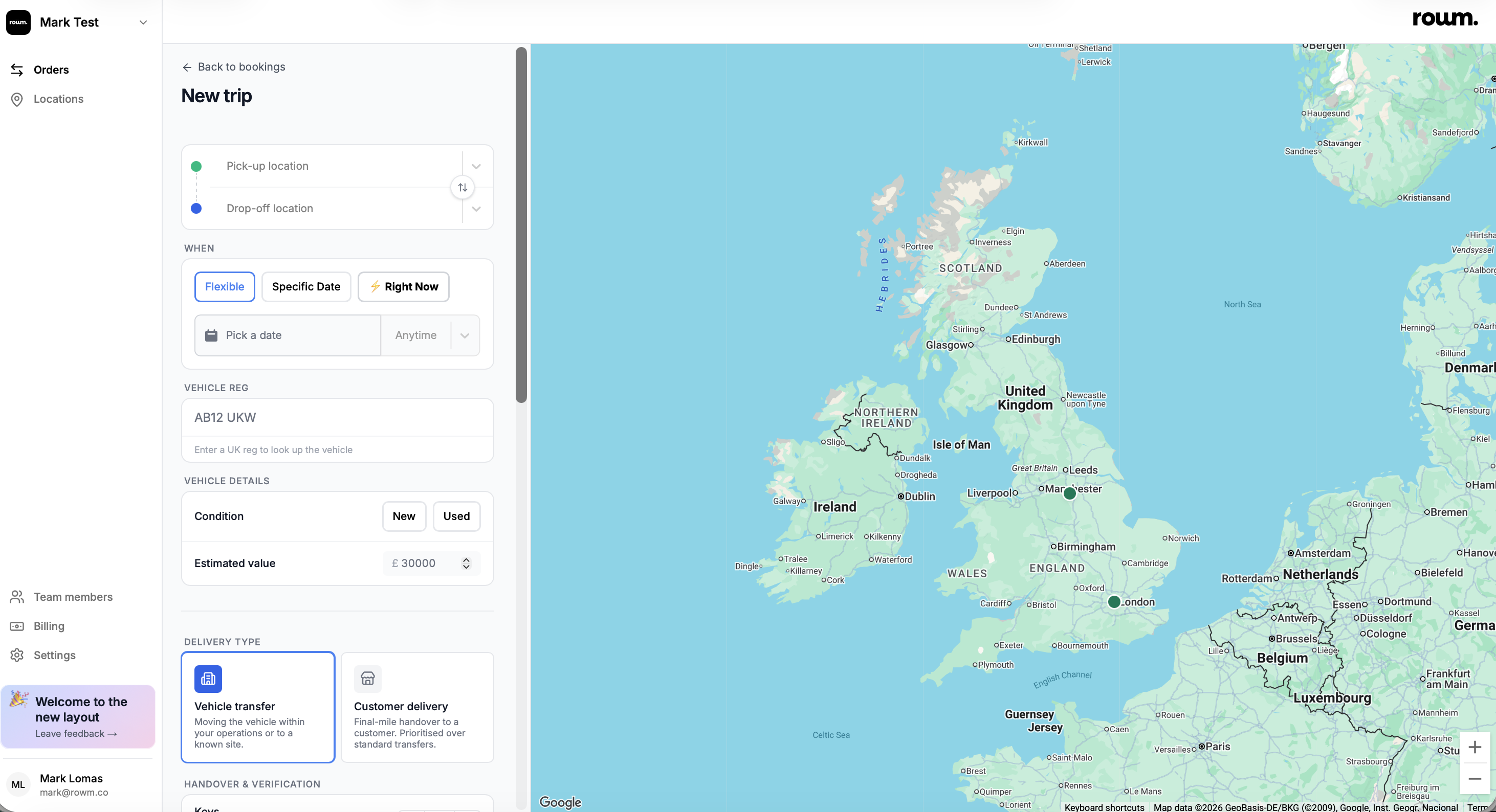Screen dimensions: 1496x812
Task: Select Specific Date timing option
Action: tap(306, 286)
